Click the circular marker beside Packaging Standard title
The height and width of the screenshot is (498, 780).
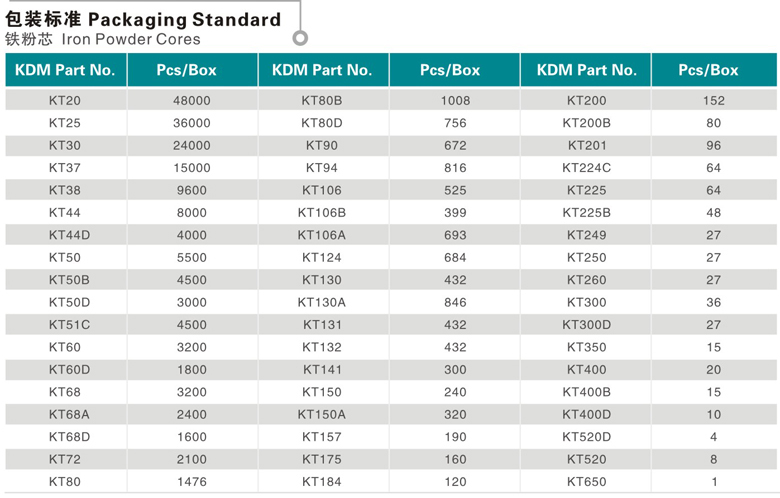pos(300,38)
